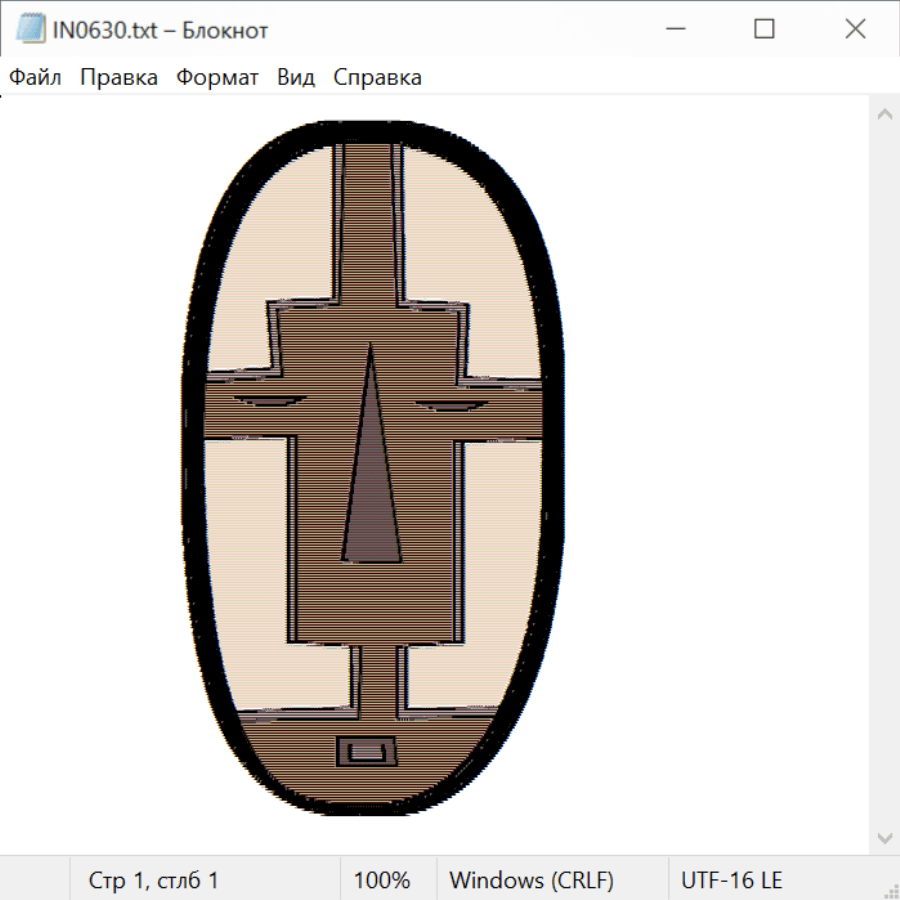Click the 'Стр 1, стлб 1' status field

click(x=154, y=880)
